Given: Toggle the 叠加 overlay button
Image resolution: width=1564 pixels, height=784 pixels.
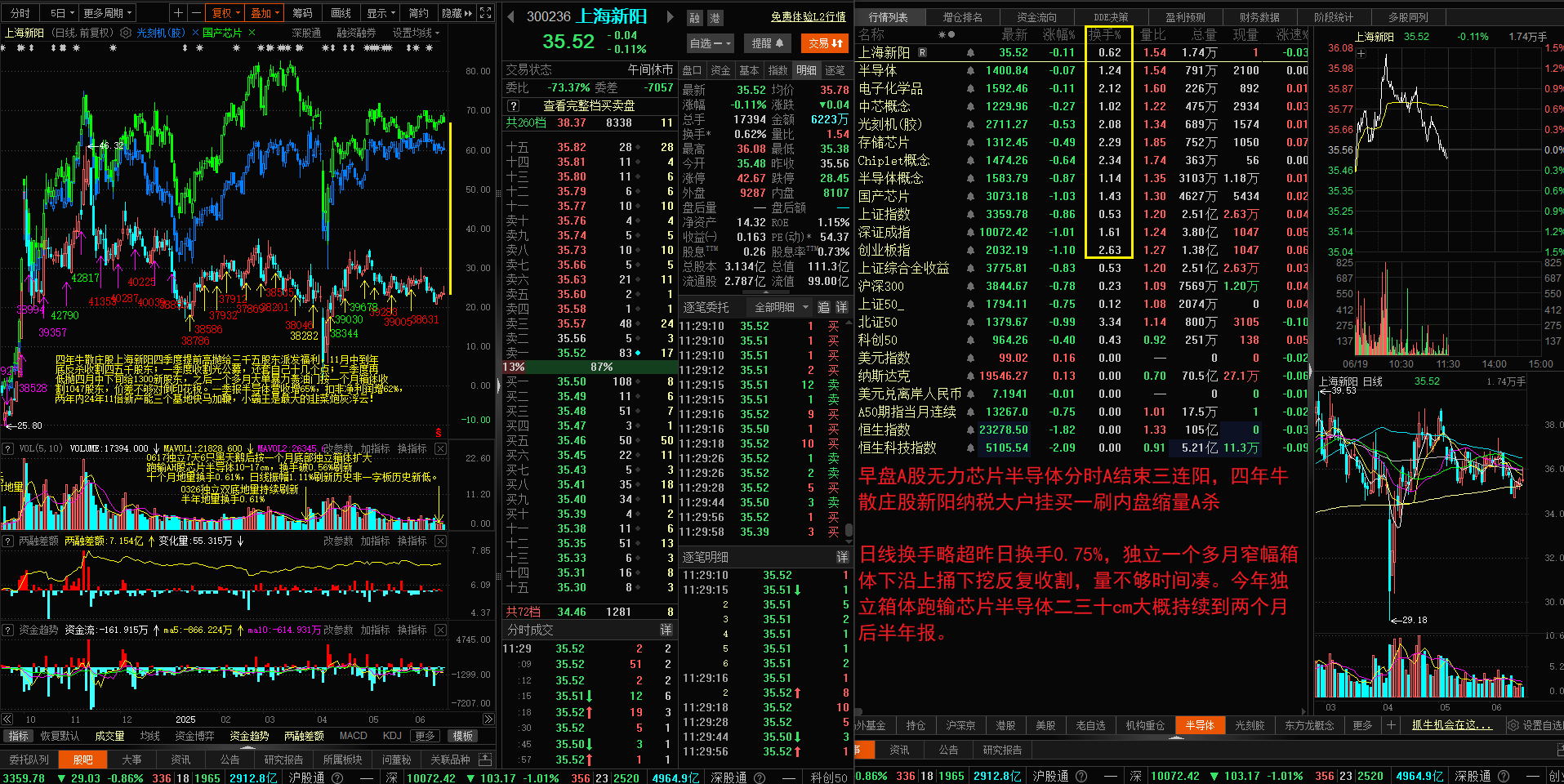Looking at the screenshot, I should click(x=265, y=13).
